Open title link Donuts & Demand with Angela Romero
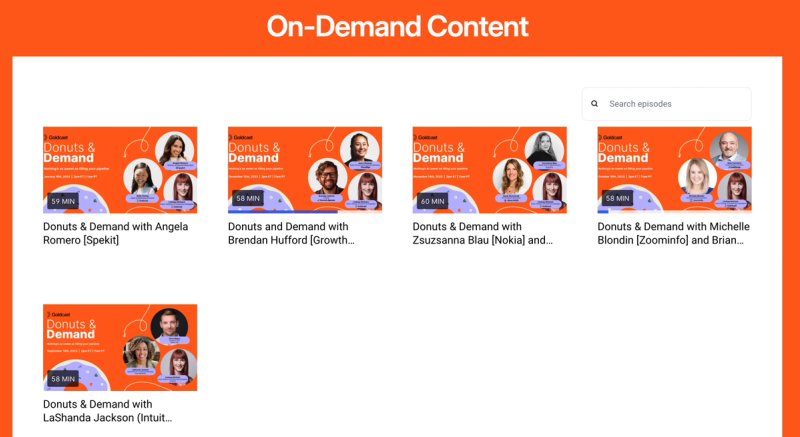The width and height of the screenshot is (800, 437). coord(115,233)
